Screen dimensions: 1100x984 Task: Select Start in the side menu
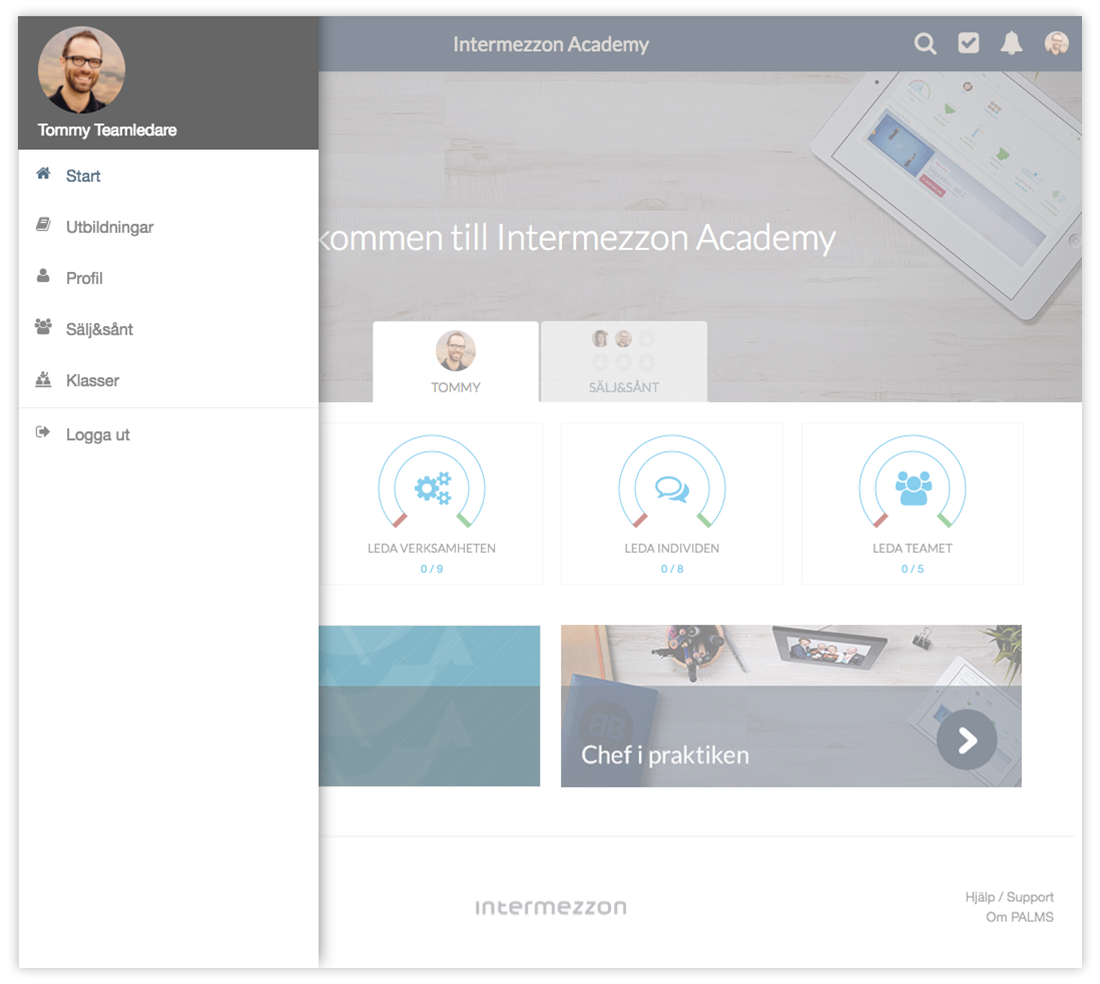tap(168, 175)
